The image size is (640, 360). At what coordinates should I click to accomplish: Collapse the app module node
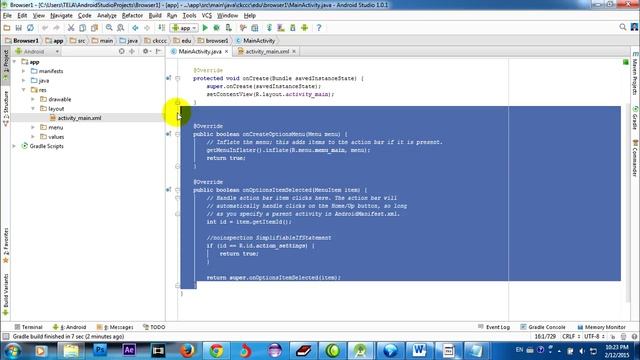(15, 62)
